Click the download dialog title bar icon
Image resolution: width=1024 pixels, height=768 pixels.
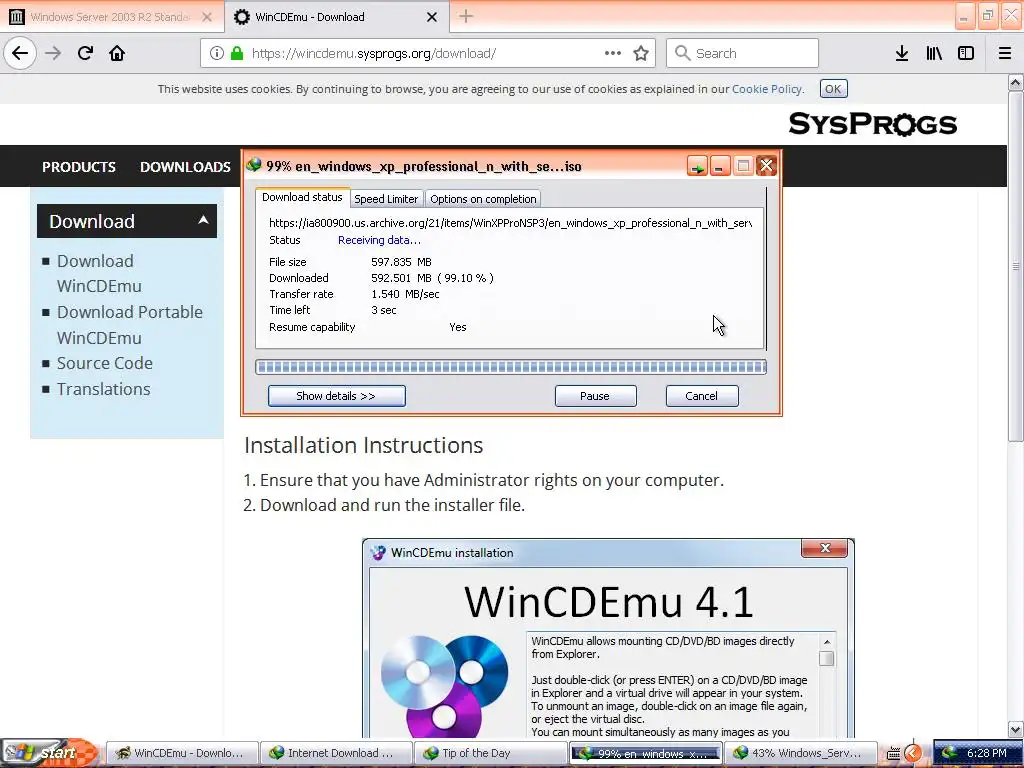click(253, 165)
